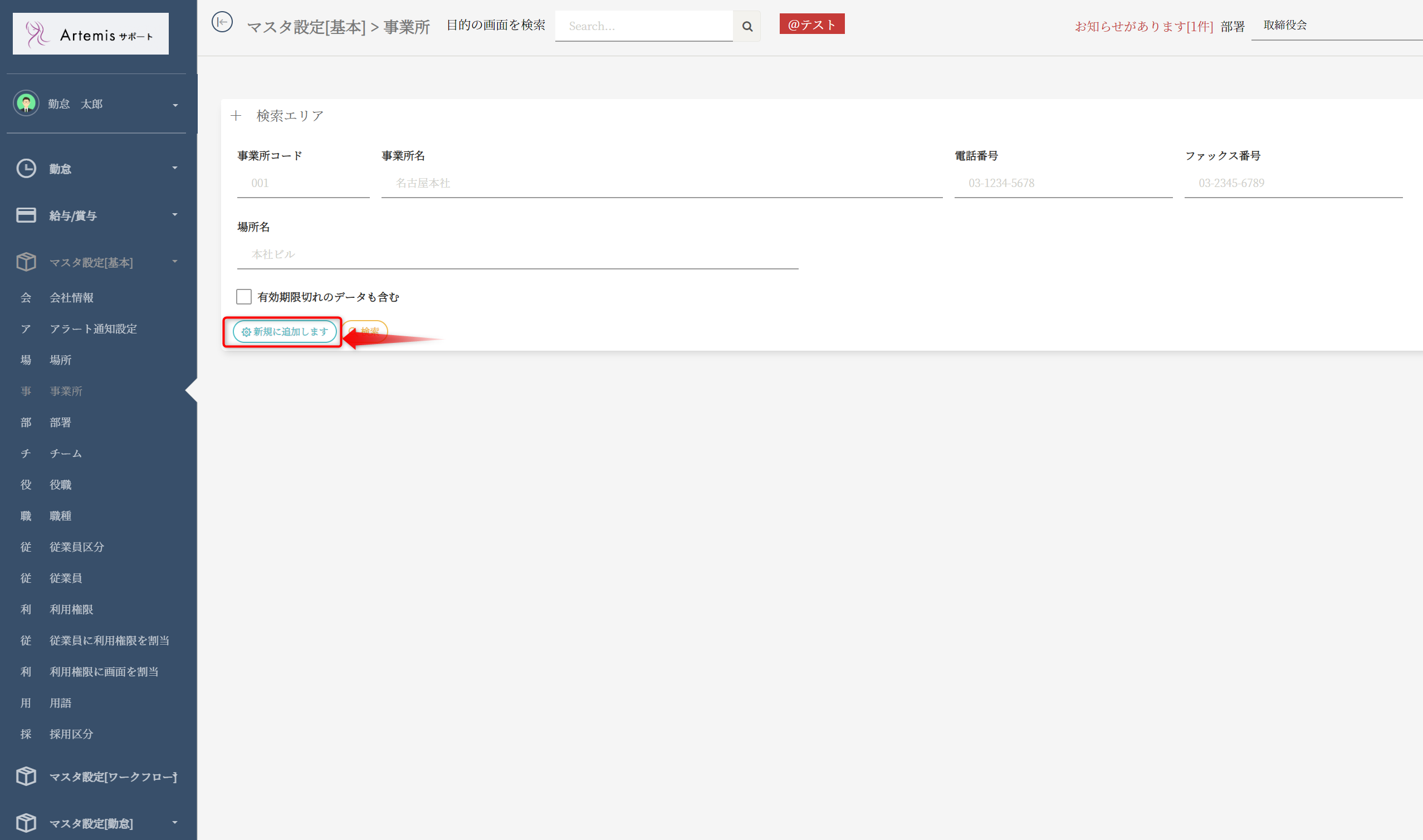The height and width of the screenshot is (840, 1423).
Task: Click the red @テスト badge
Action: pyautogui.click(x=811, y=24)
